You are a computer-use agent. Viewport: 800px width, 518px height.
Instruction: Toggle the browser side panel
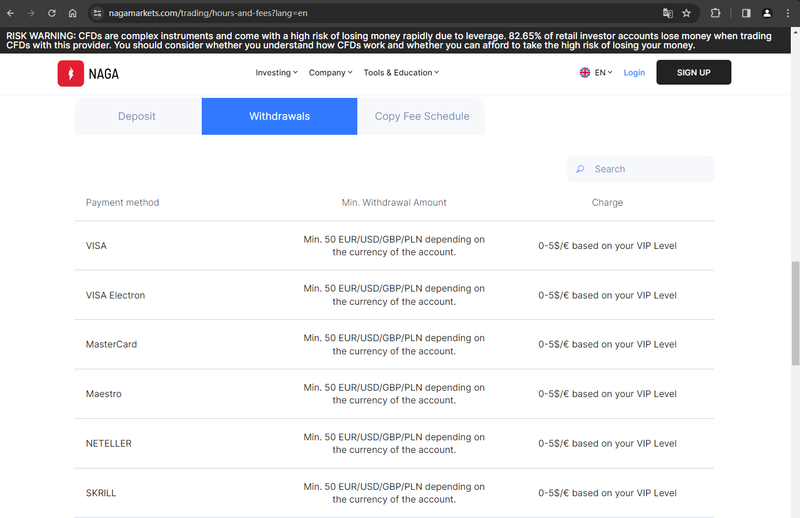tap(746, 13)
